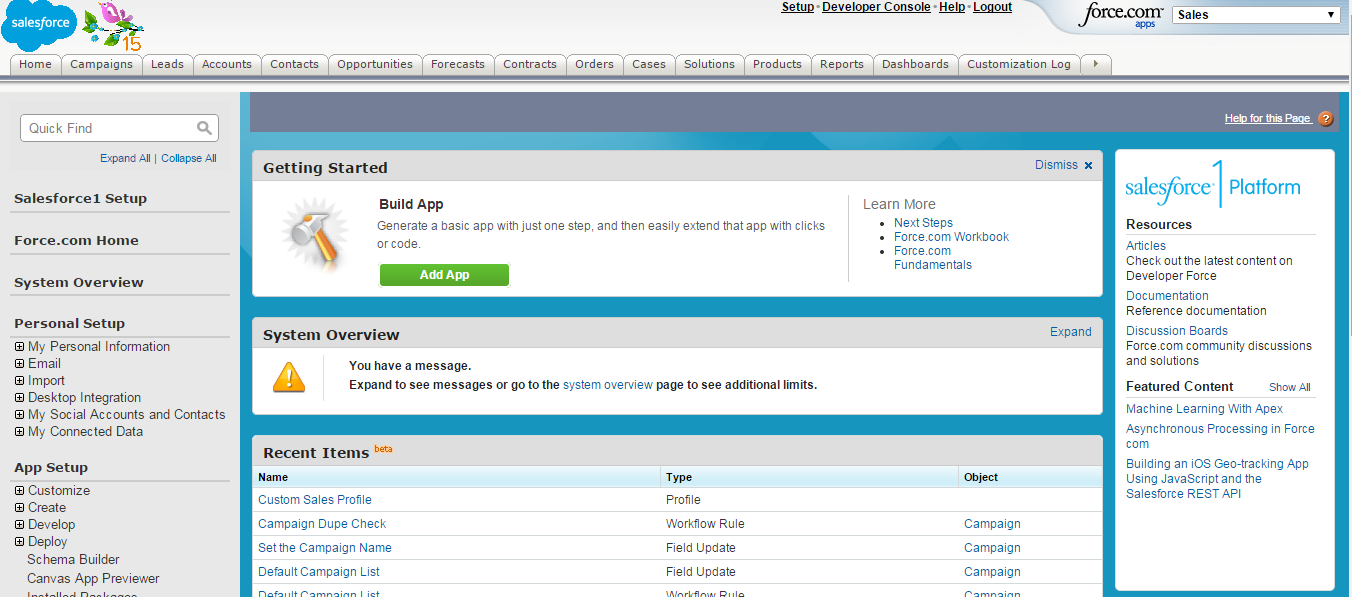Image resolution: width=1352 pixels, height=597 pixels.
Task: Expand the Deploy node under App Setup
Action: pyautogui.click(x=19, y=542)
